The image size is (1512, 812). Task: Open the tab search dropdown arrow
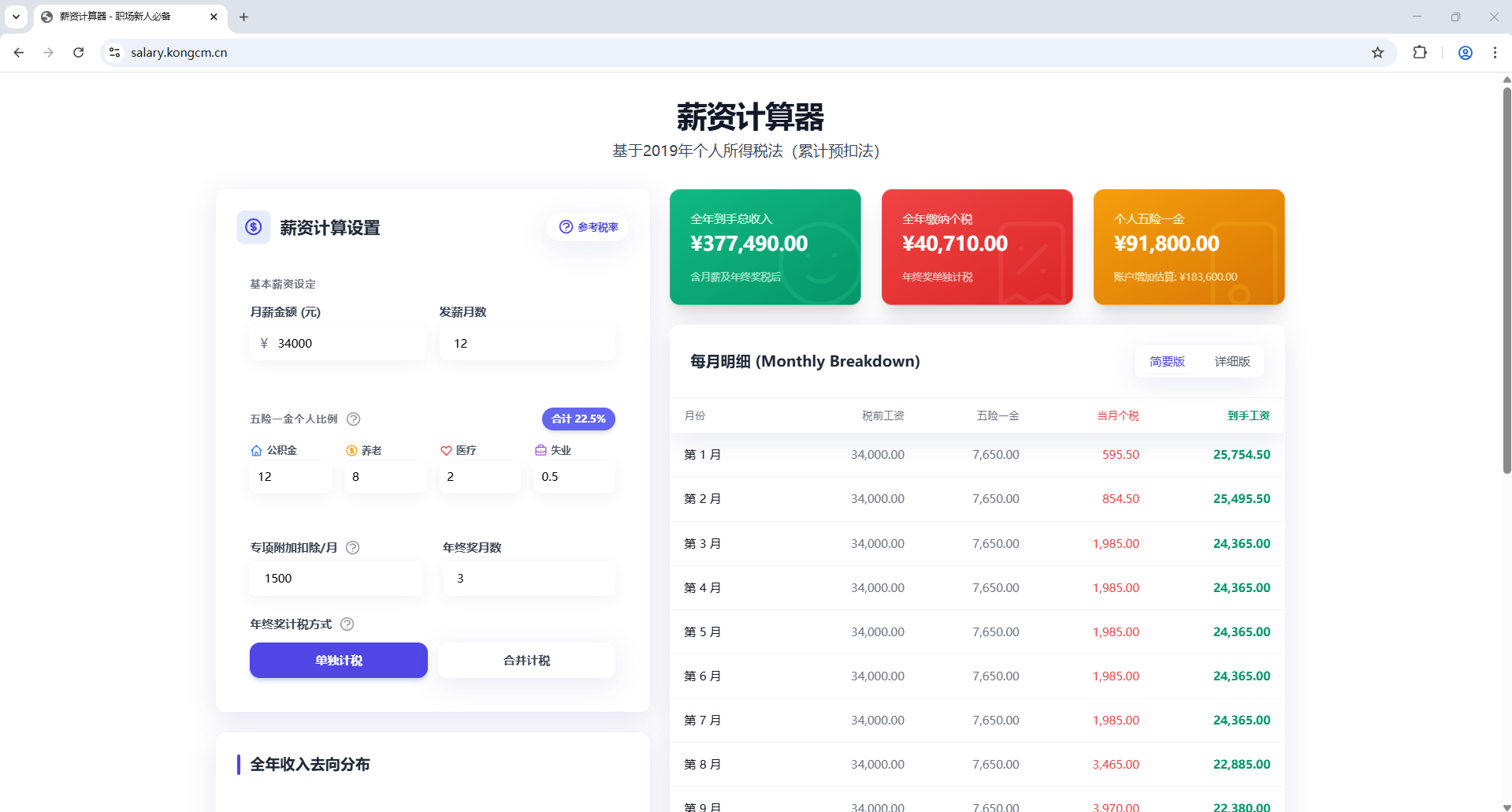click(16, 17)
